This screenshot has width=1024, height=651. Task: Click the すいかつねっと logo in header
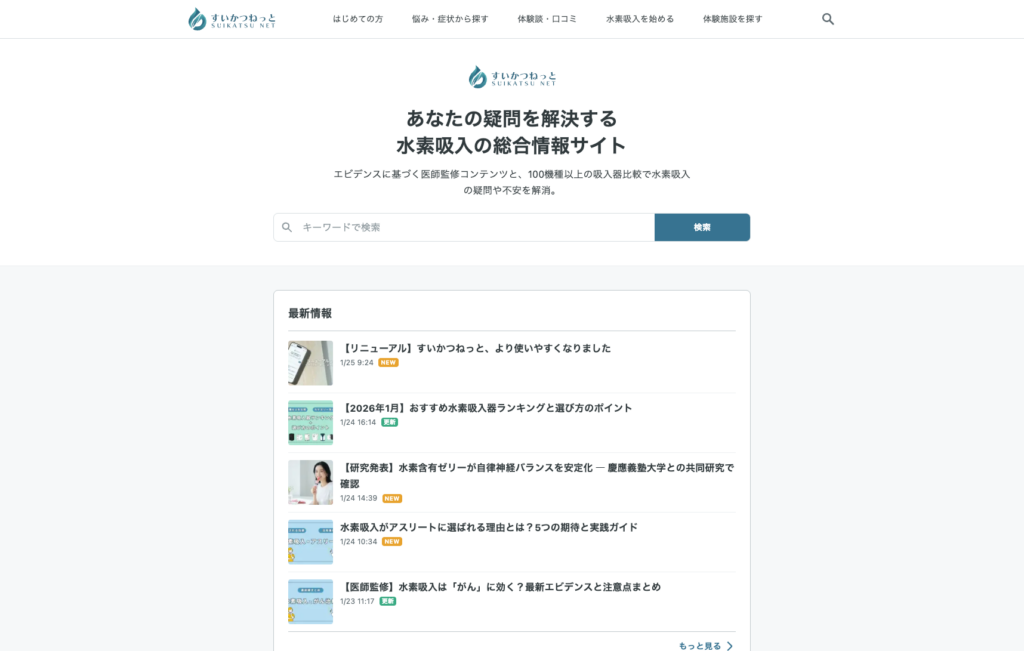tap(232, 19)
